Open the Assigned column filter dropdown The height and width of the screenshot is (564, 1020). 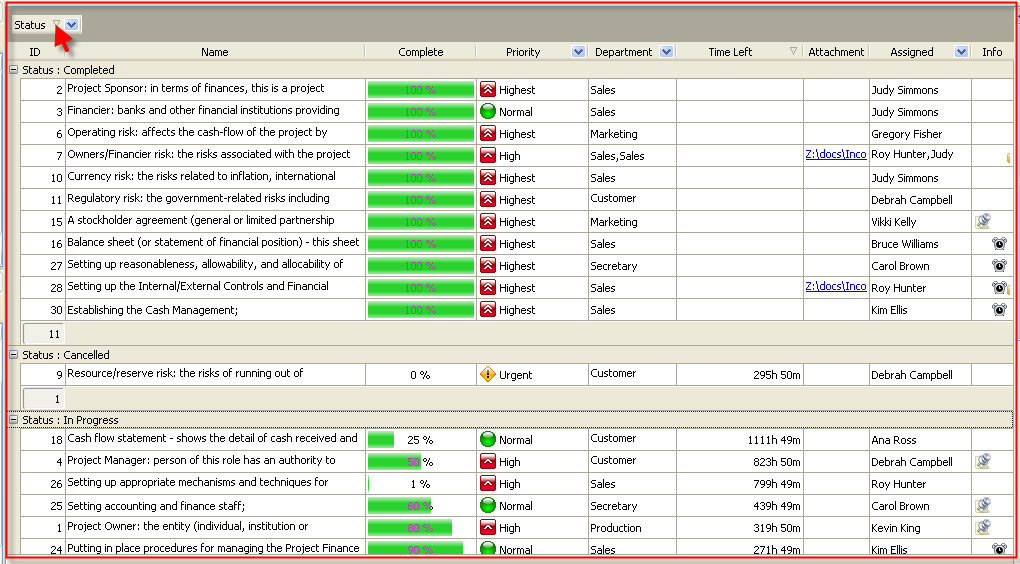point(961,52)
